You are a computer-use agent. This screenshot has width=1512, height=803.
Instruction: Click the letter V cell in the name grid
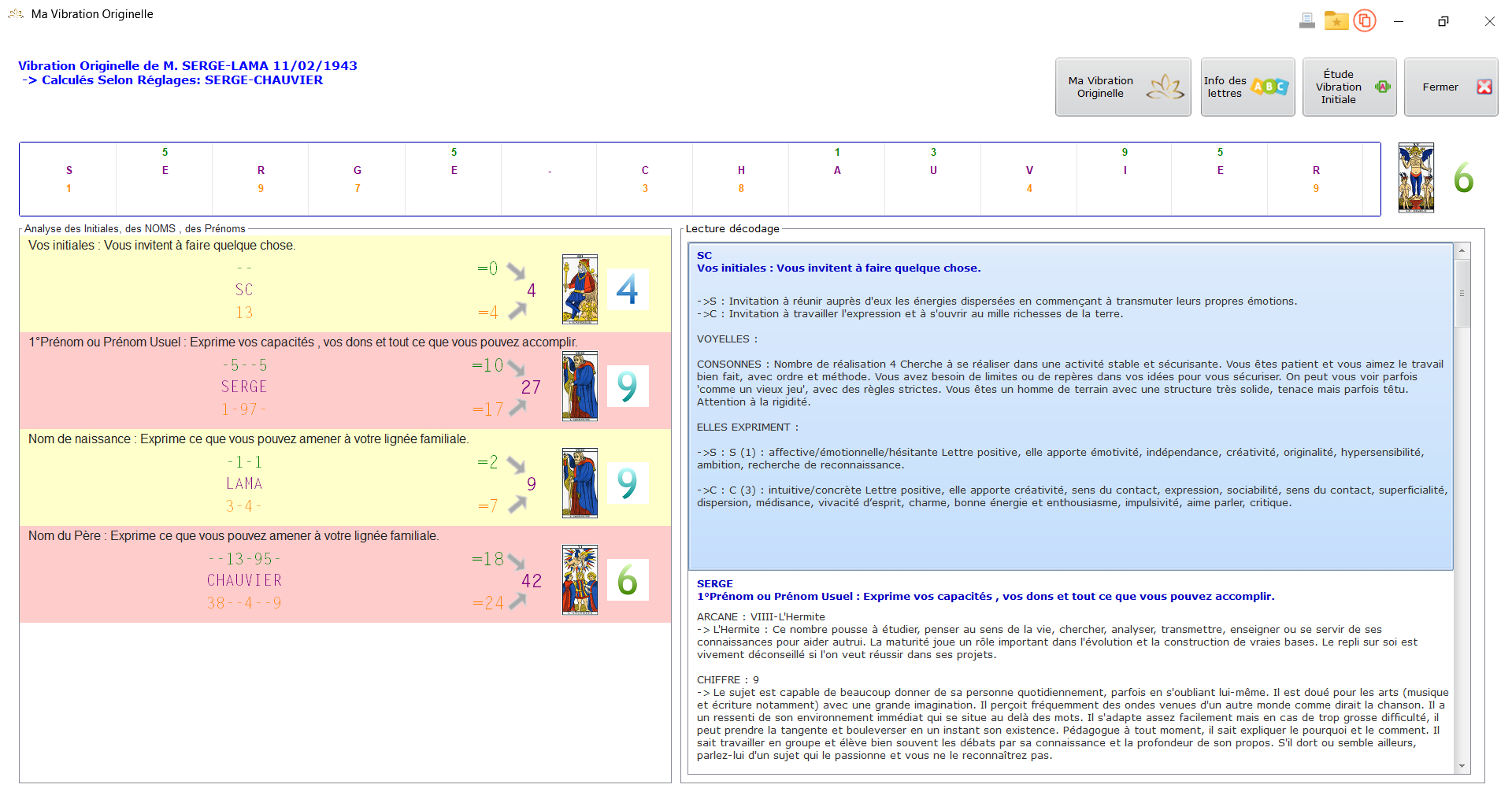point(1029,179)
